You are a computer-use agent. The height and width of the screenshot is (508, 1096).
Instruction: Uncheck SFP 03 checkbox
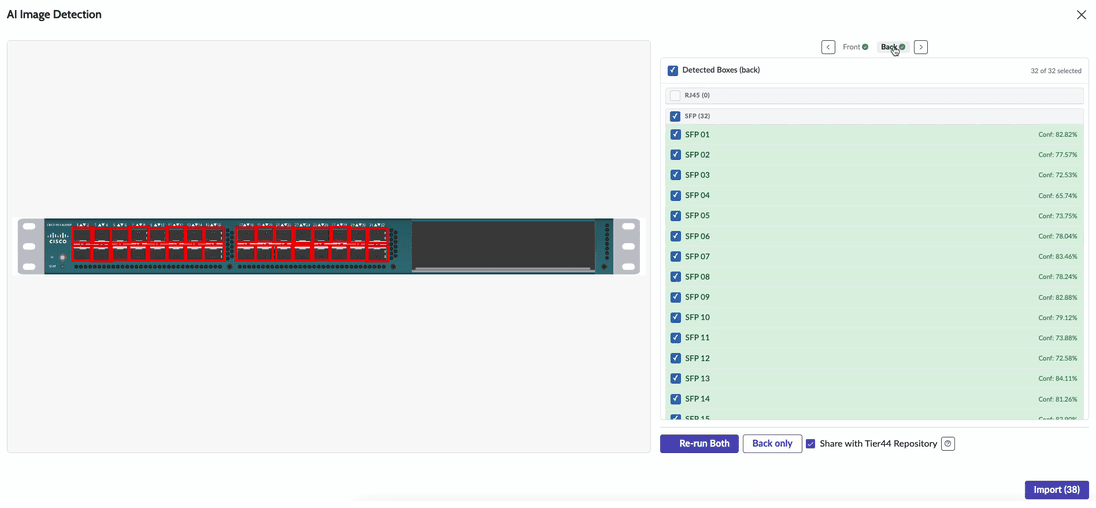click(x=675, y=175)
